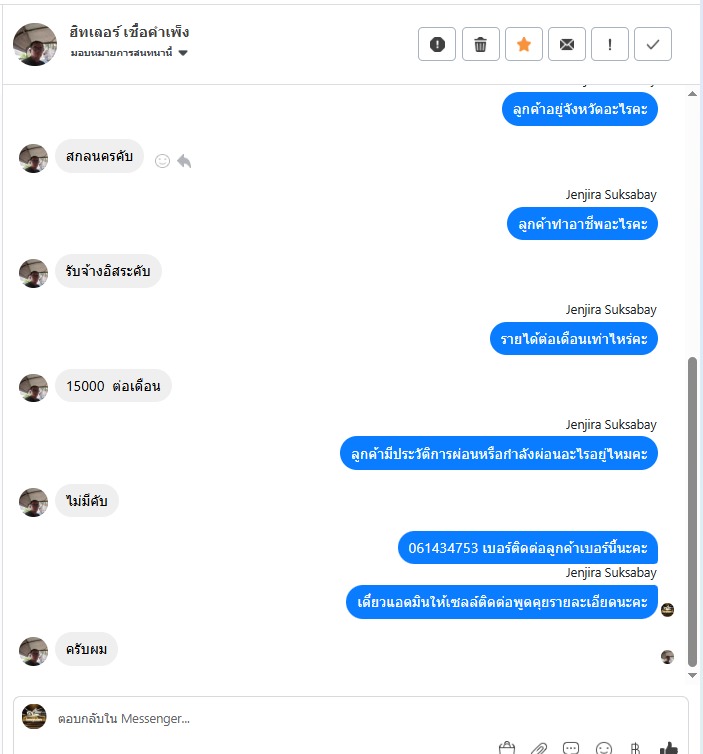Mark conversation unread with envelope icon
Viewport: 703px width, 754px height.
coord(566,44)
